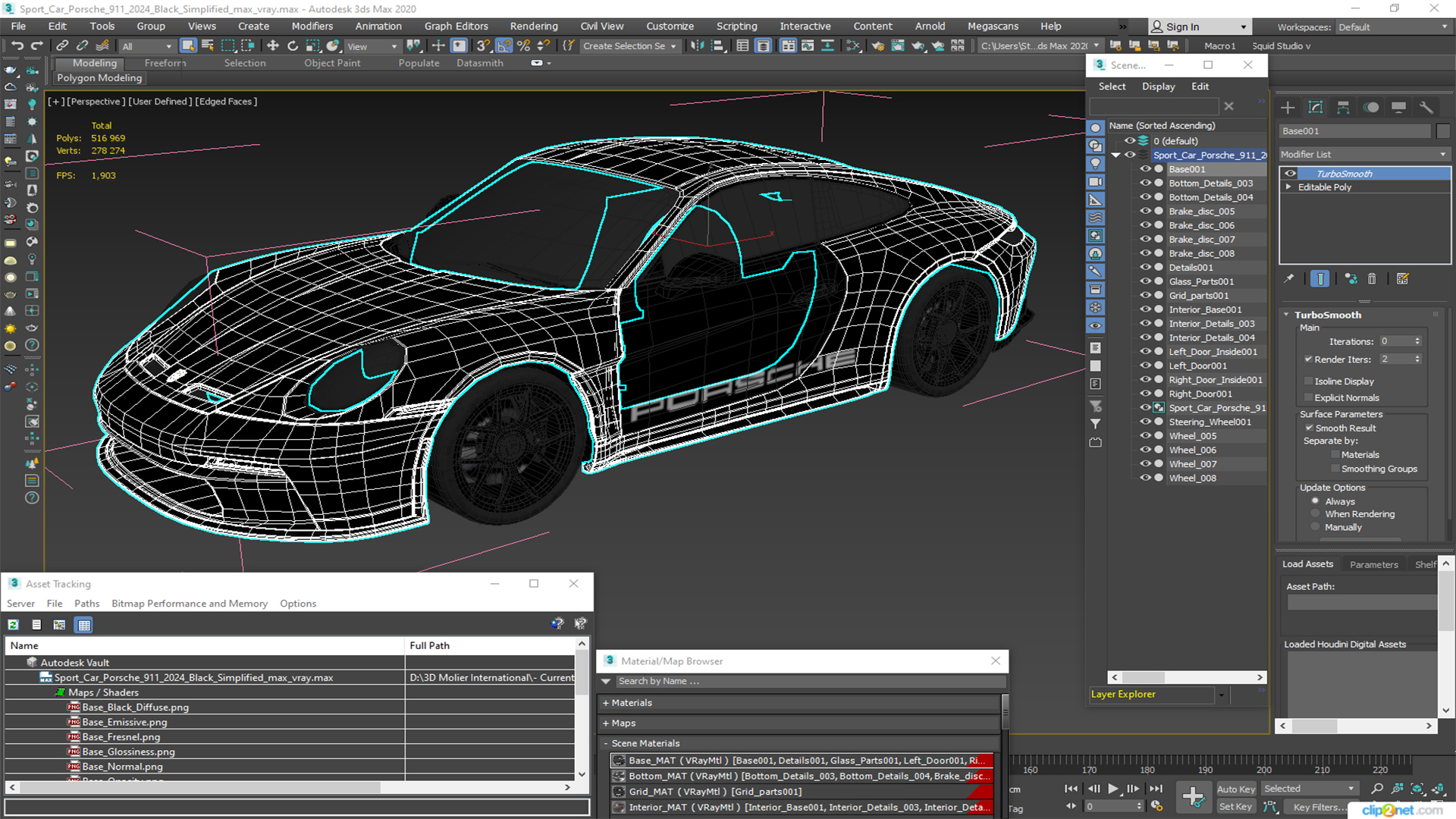Collapse Sport_Car_Porsche layer in Scene Explorer
Viewport: 1456px width, 819px height.
[x=1116, y=155]
